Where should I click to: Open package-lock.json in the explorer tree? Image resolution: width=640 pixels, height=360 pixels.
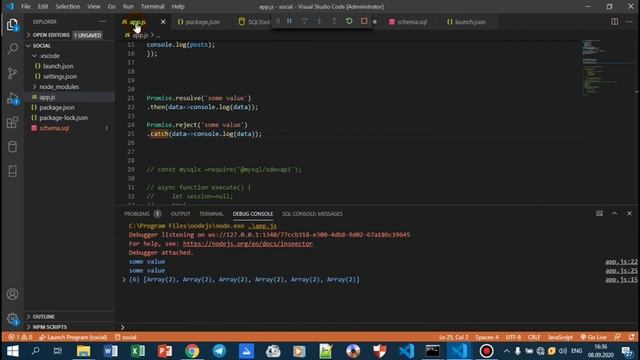(63, 118)
